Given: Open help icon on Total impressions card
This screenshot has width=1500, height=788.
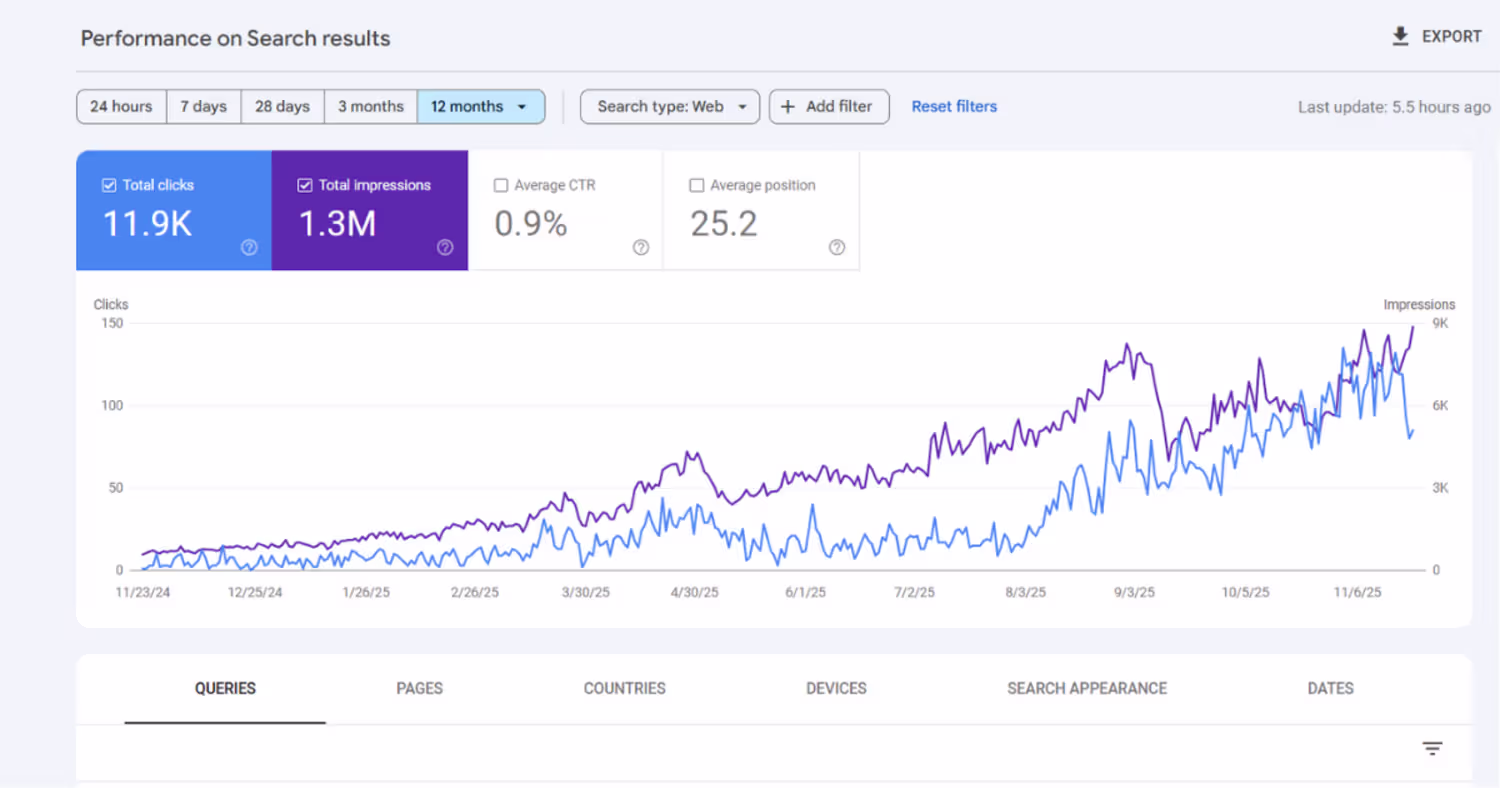Looking at the screenshot, I should (x=445, y=248).
